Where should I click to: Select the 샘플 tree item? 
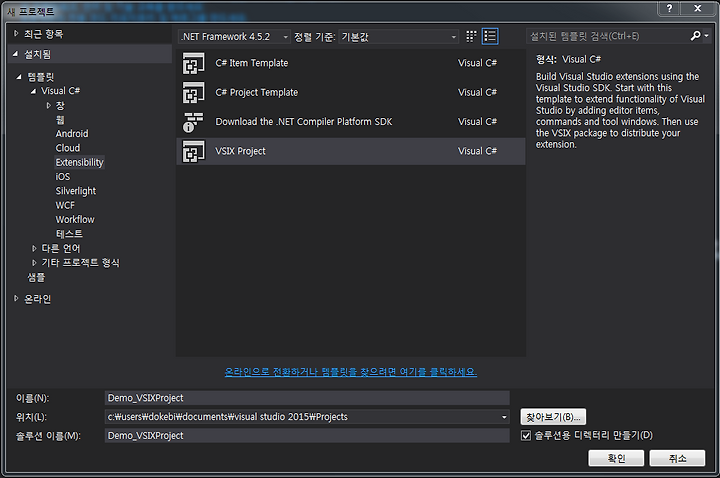36,277
